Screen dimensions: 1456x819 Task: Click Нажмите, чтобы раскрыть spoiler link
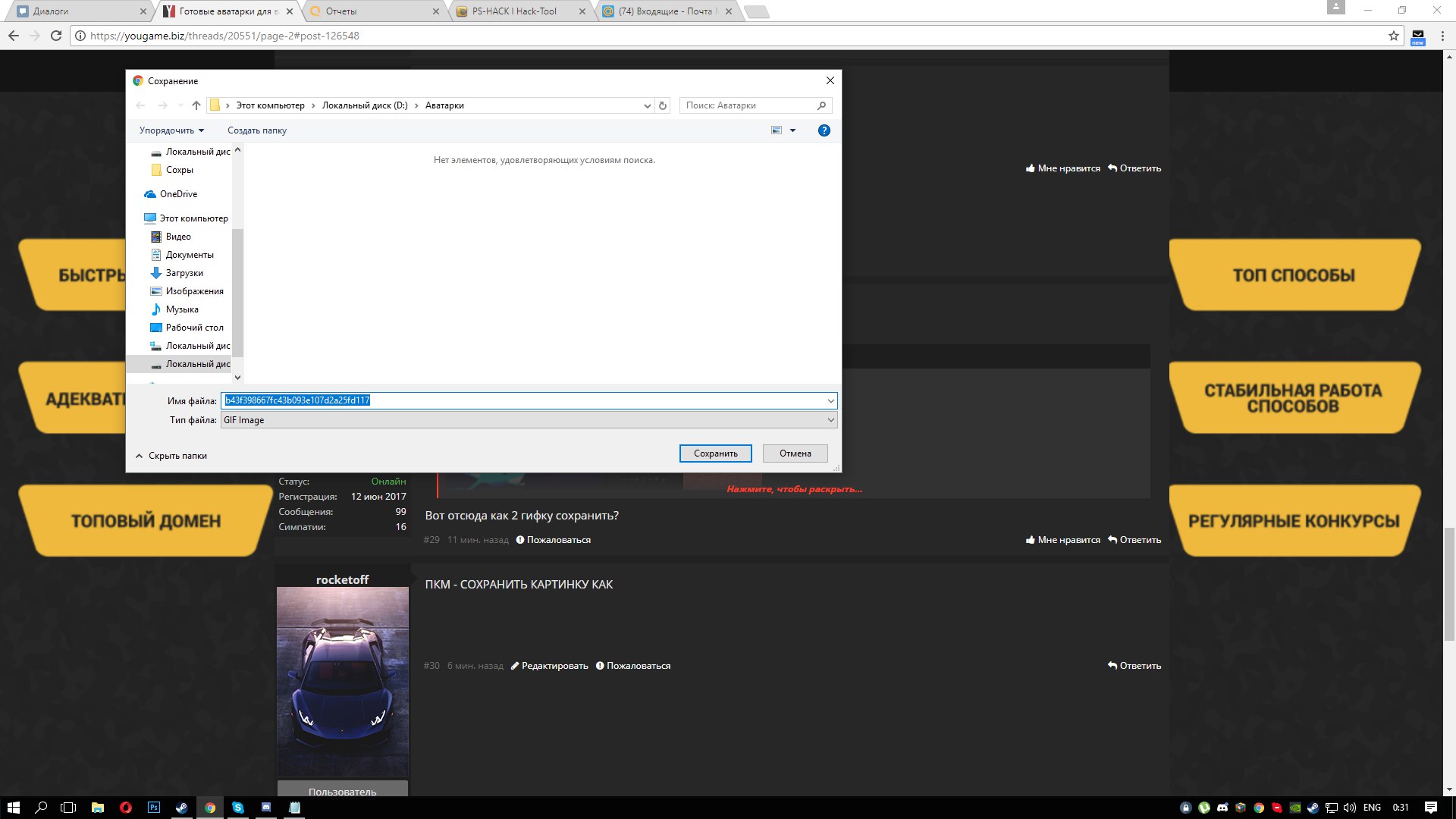[794, 489]
